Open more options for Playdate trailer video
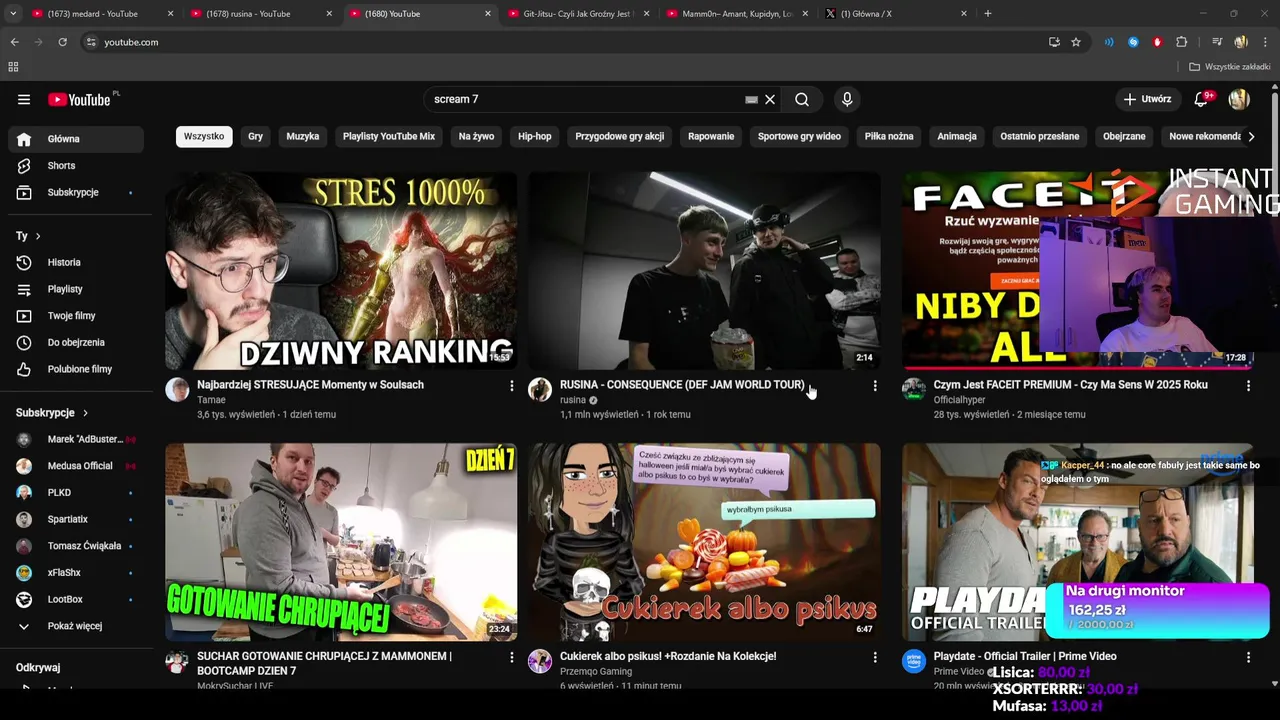Screen dimensions: 1280x720 tap(1248, 657)
